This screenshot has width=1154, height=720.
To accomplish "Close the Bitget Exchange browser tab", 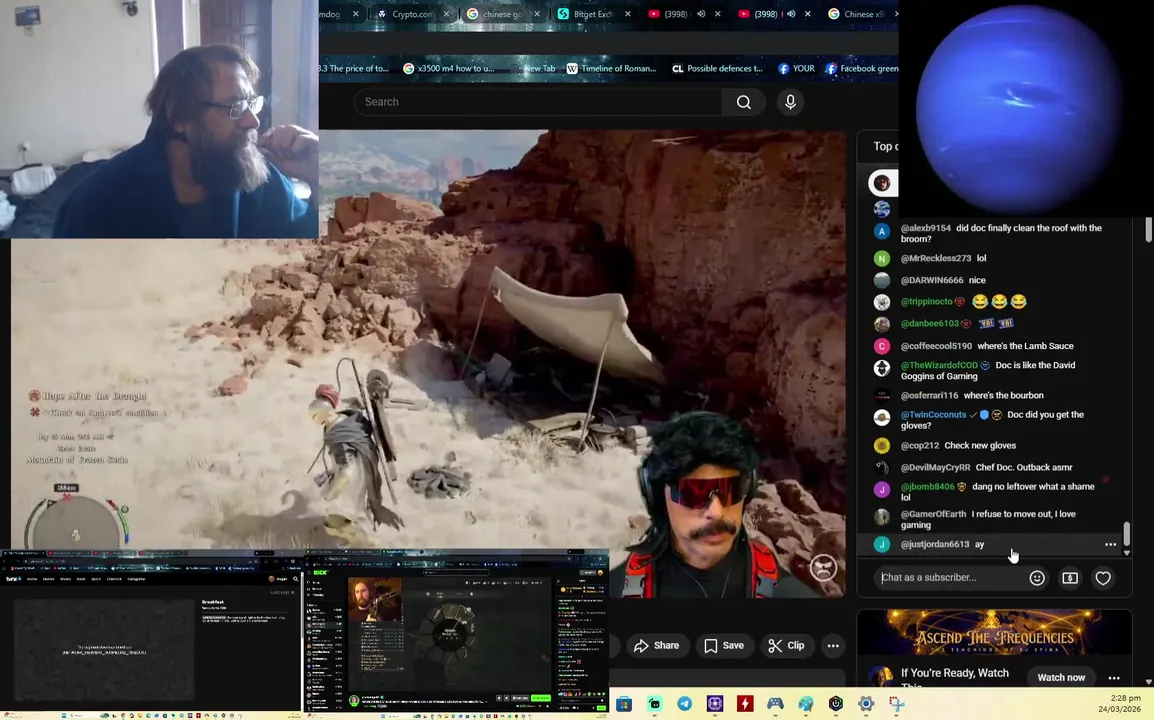I will point(627,14).
